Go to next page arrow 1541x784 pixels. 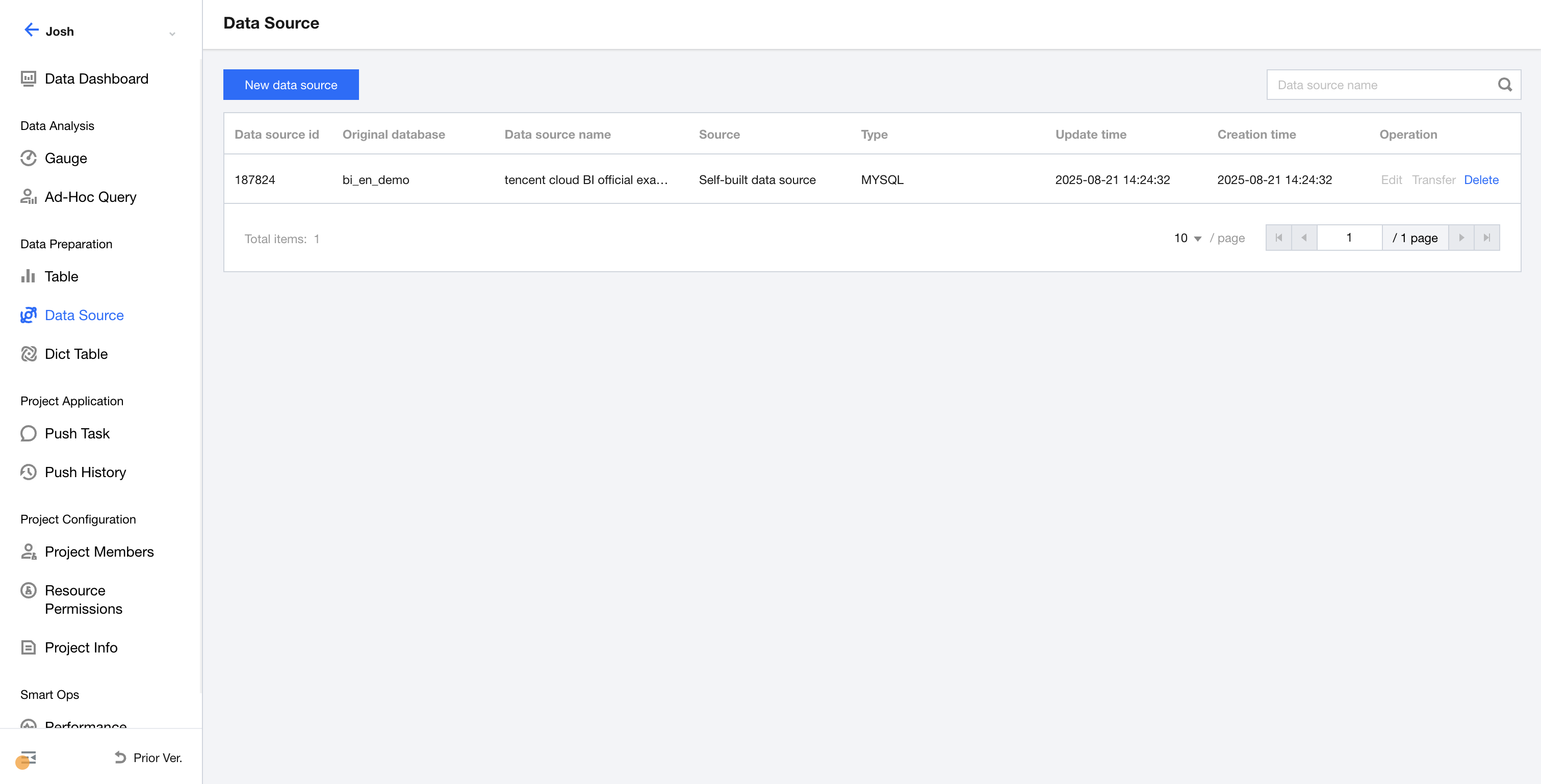click(1461, 238)
